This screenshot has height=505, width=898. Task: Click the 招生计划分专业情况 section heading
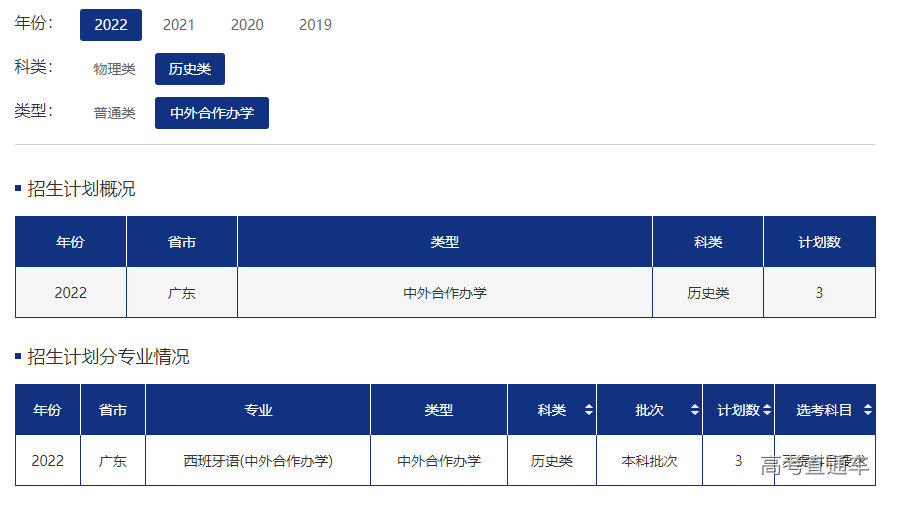click(108, 357)
